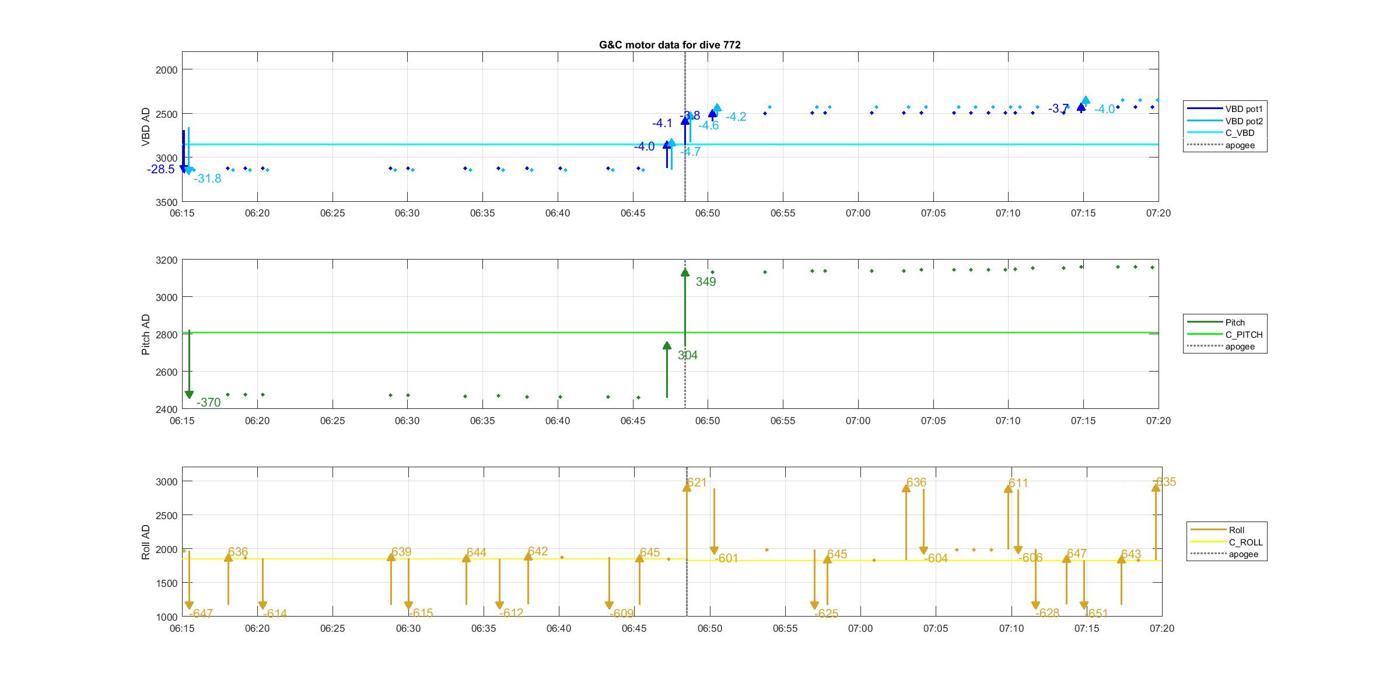The height and width of the screenshot is (693, 1400).
Task: Click the '635' roll data label
Action: [1166, 482]
